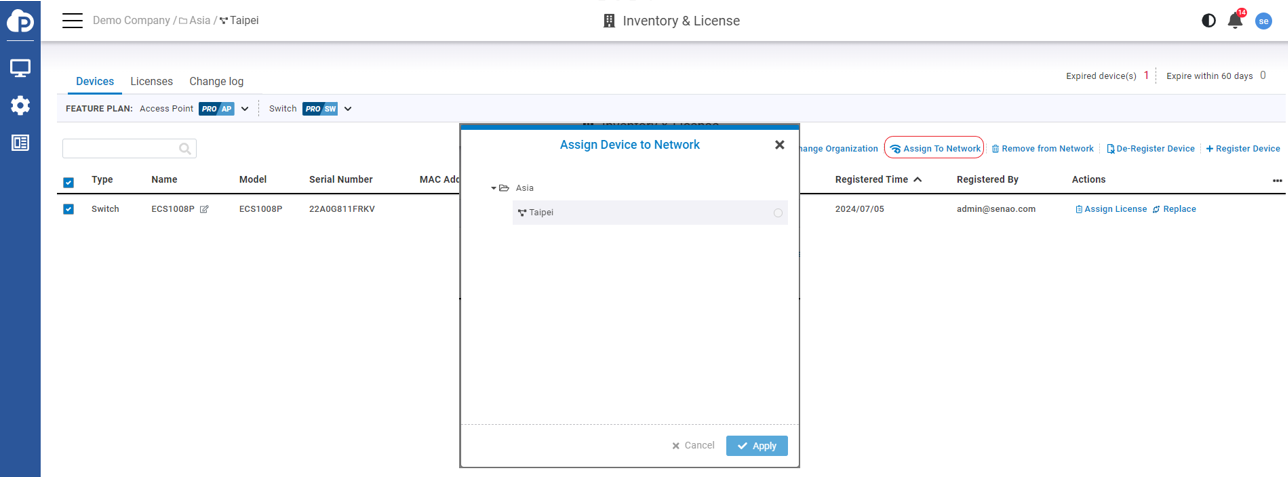Toggle the dark mode contrast icon
Screen dimensions: 1288x477
(x=1208, y=21)
